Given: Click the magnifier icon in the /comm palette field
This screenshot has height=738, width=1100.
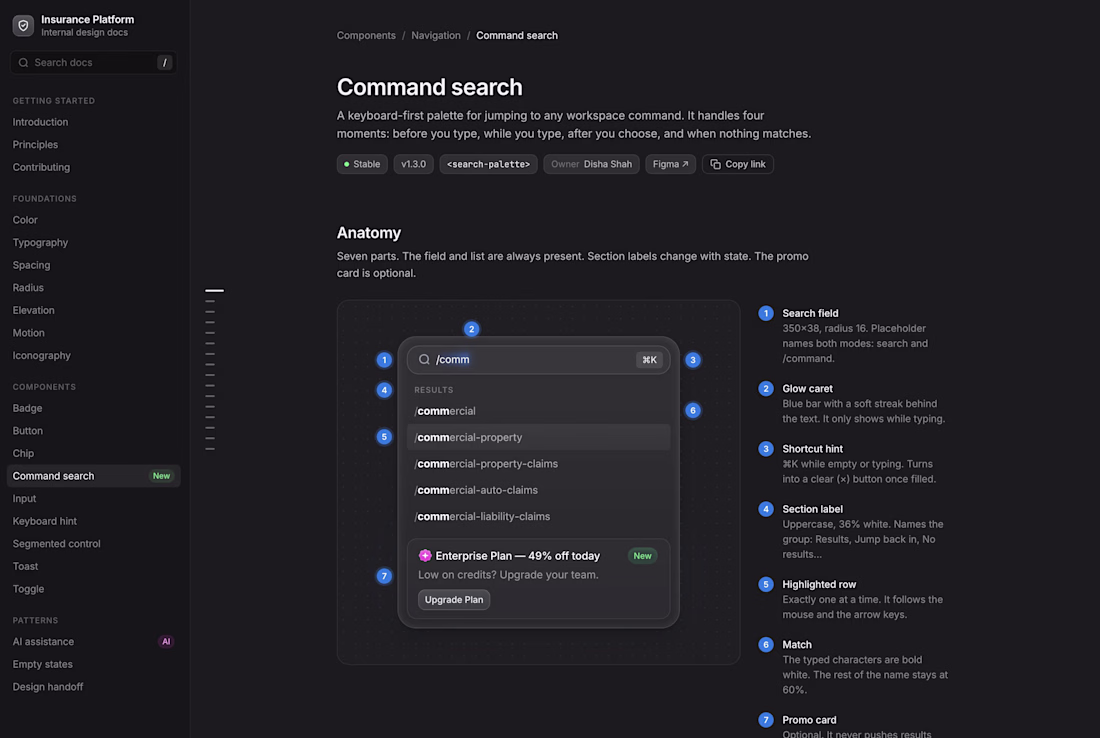Looking at the screenshot, I should tap(424, 359).
